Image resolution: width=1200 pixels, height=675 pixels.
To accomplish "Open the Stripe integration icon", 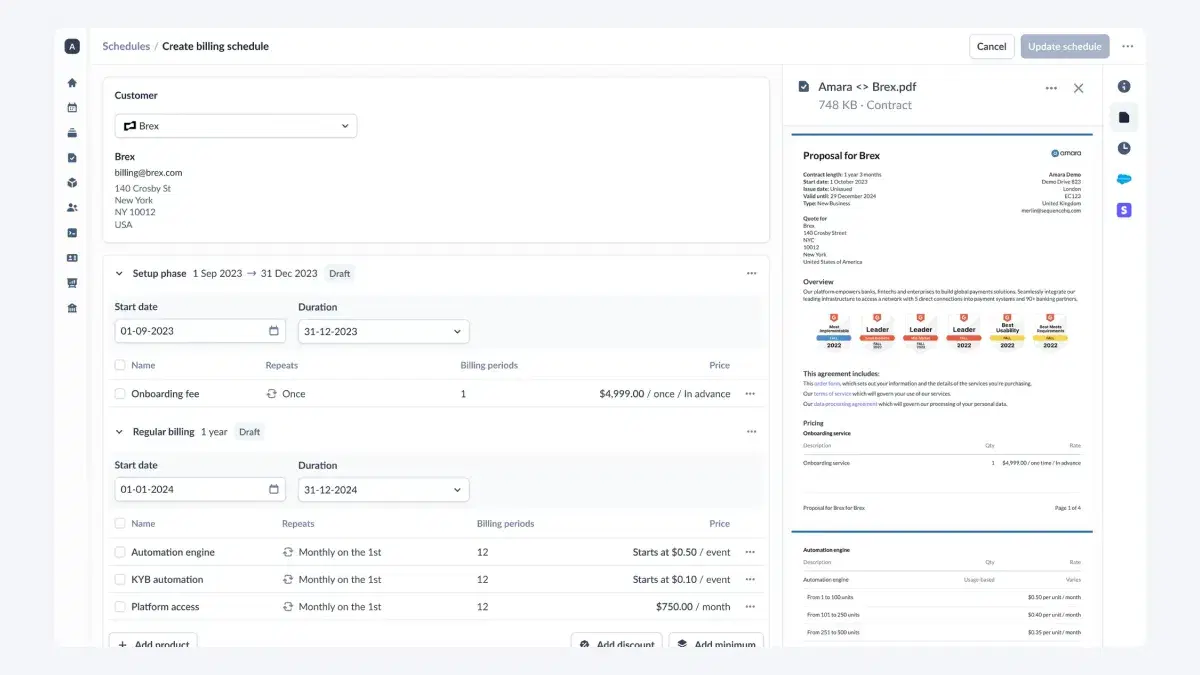I will click(x=1124, y=210).
